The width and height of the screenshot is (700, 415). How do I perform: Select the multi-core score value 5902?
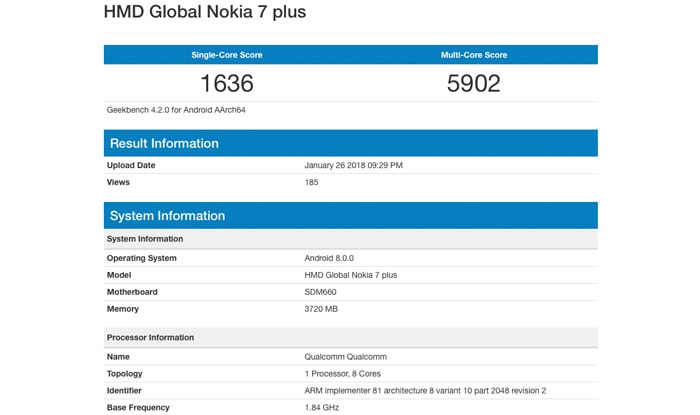click(474, 83)
